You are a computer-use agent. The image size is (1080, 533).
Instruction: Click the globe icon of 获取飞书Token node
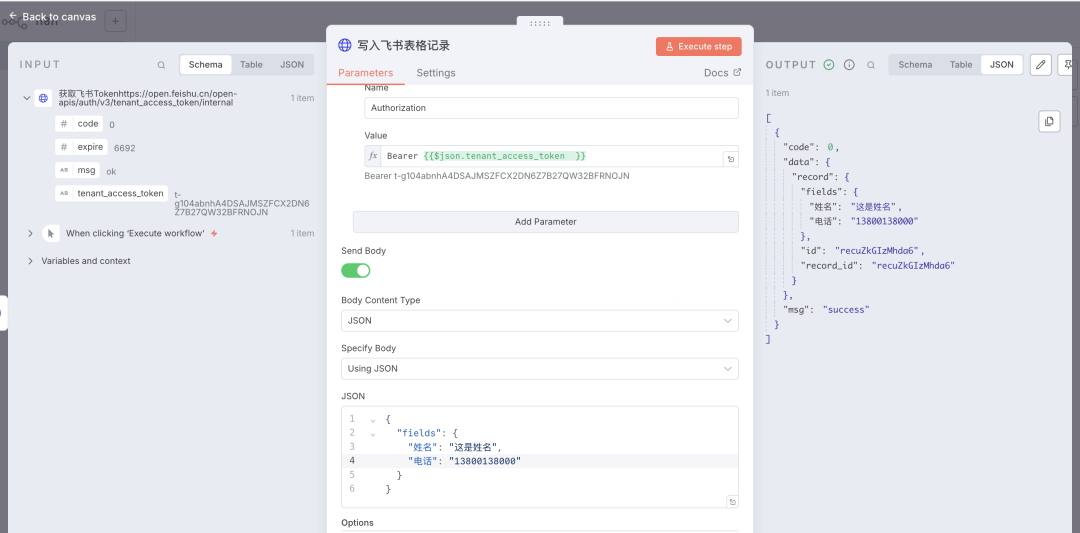pos(43,98)
